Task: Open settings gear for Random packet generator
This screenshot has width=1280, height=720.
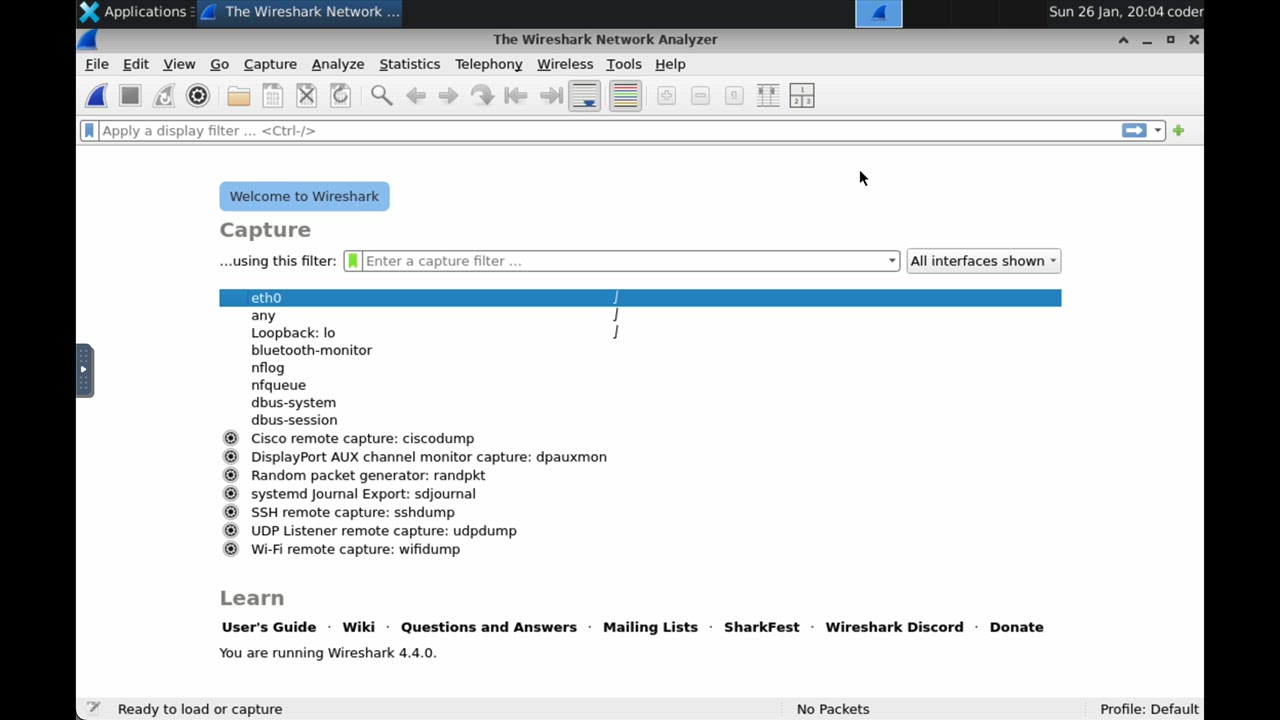Action: (231, 475)
